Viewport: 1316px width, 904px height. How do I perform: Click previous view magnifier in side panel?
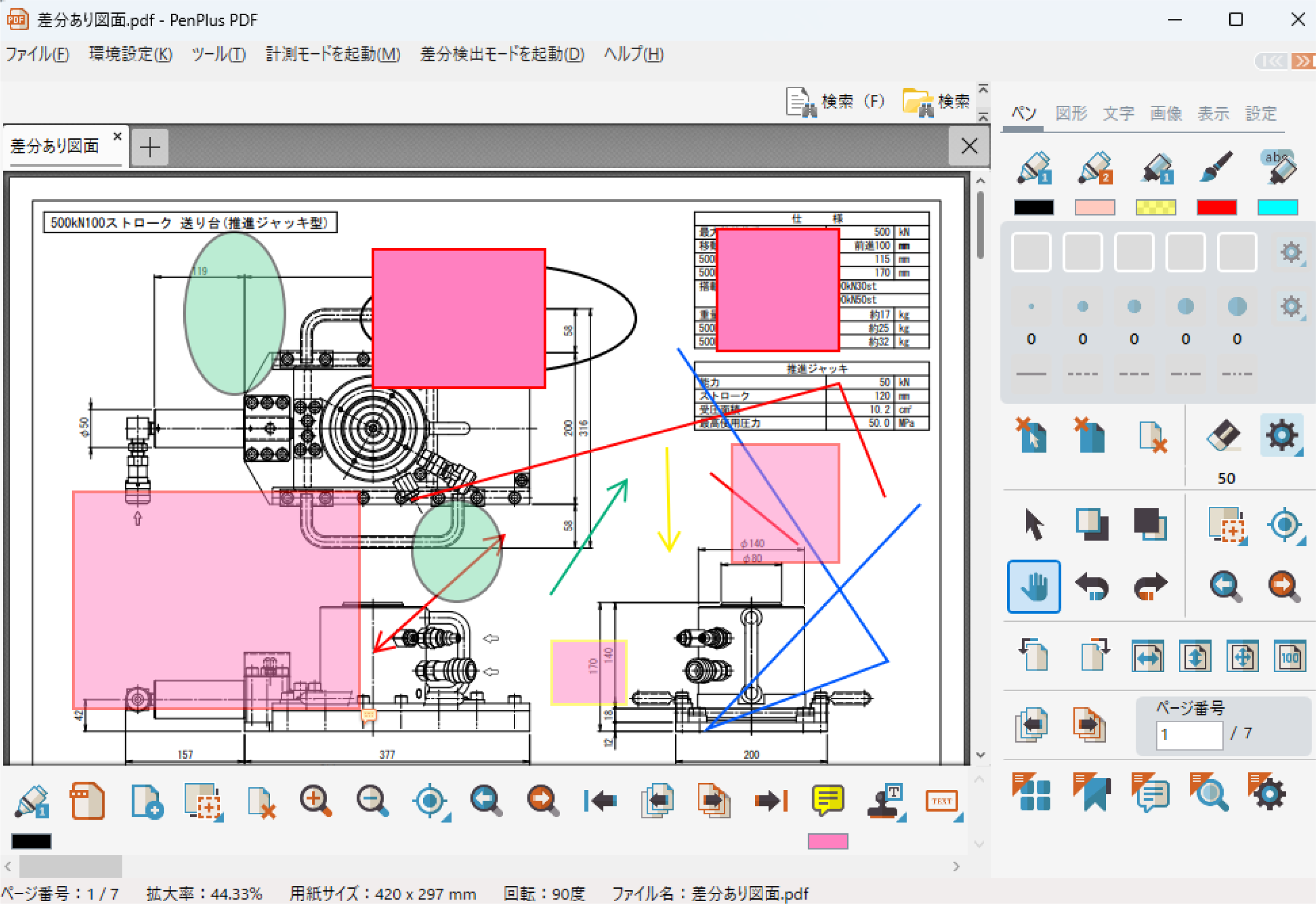[x=1226, y=587]
